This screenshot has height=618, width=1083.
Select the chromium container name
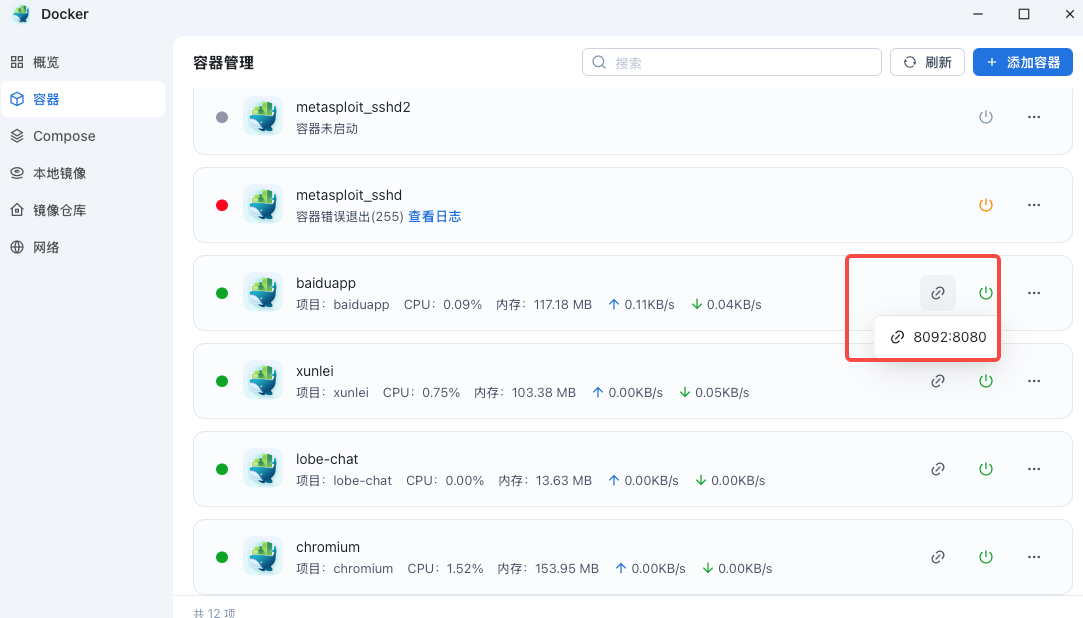tap(328, 547)
